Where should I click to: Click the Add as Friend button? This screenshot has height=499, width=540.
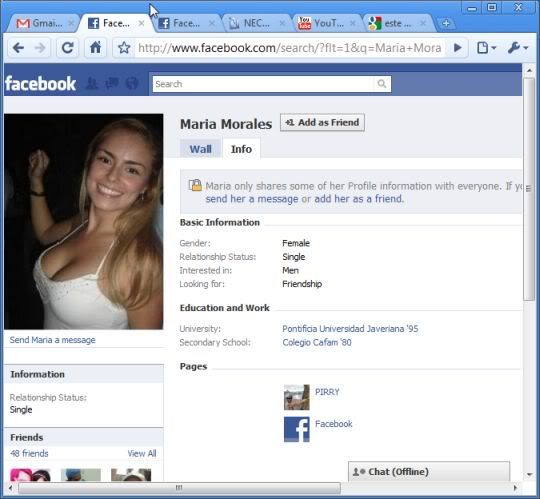[322, 123]
